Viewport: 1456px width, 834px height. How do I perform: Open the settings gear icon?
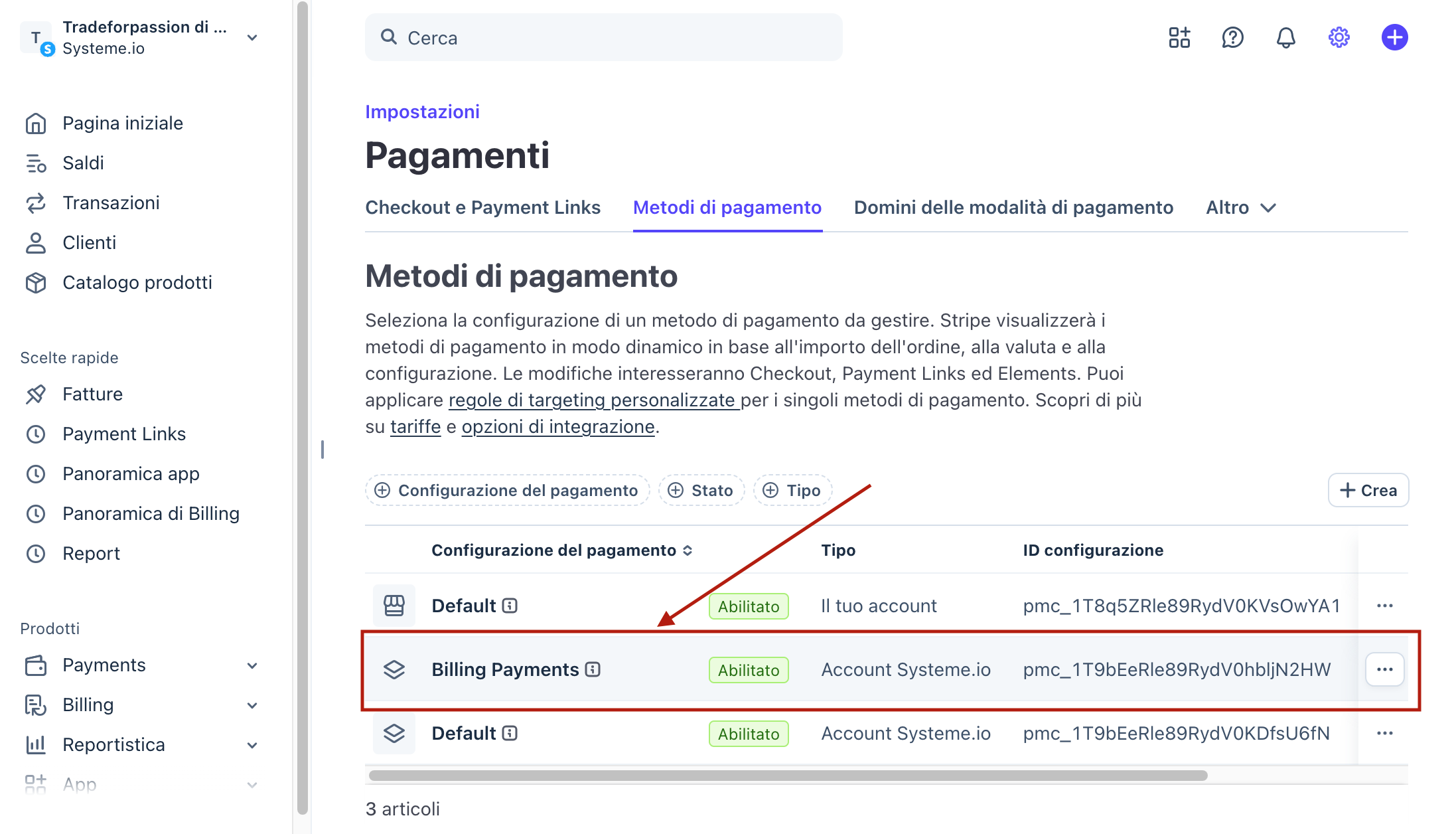[x=1339, y=38]
